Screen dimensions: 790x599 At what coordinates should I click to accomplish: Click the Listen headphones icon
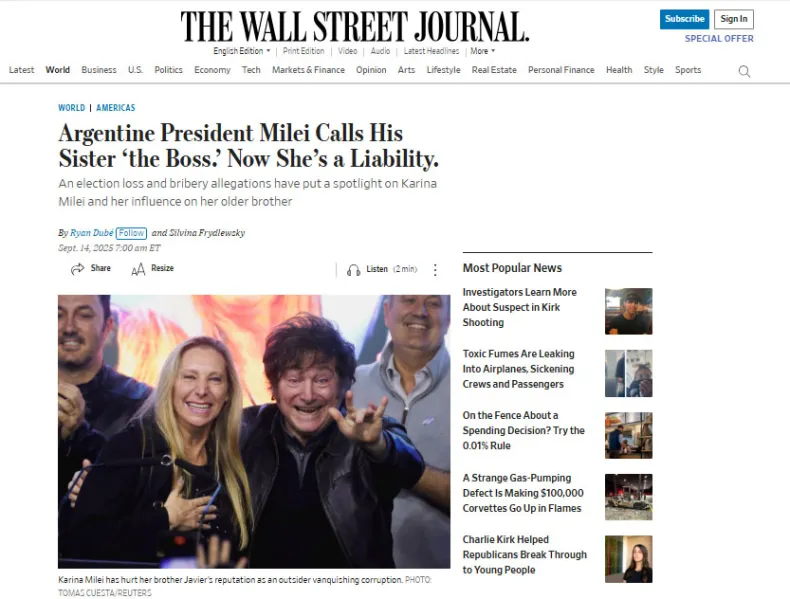point(353,270)
